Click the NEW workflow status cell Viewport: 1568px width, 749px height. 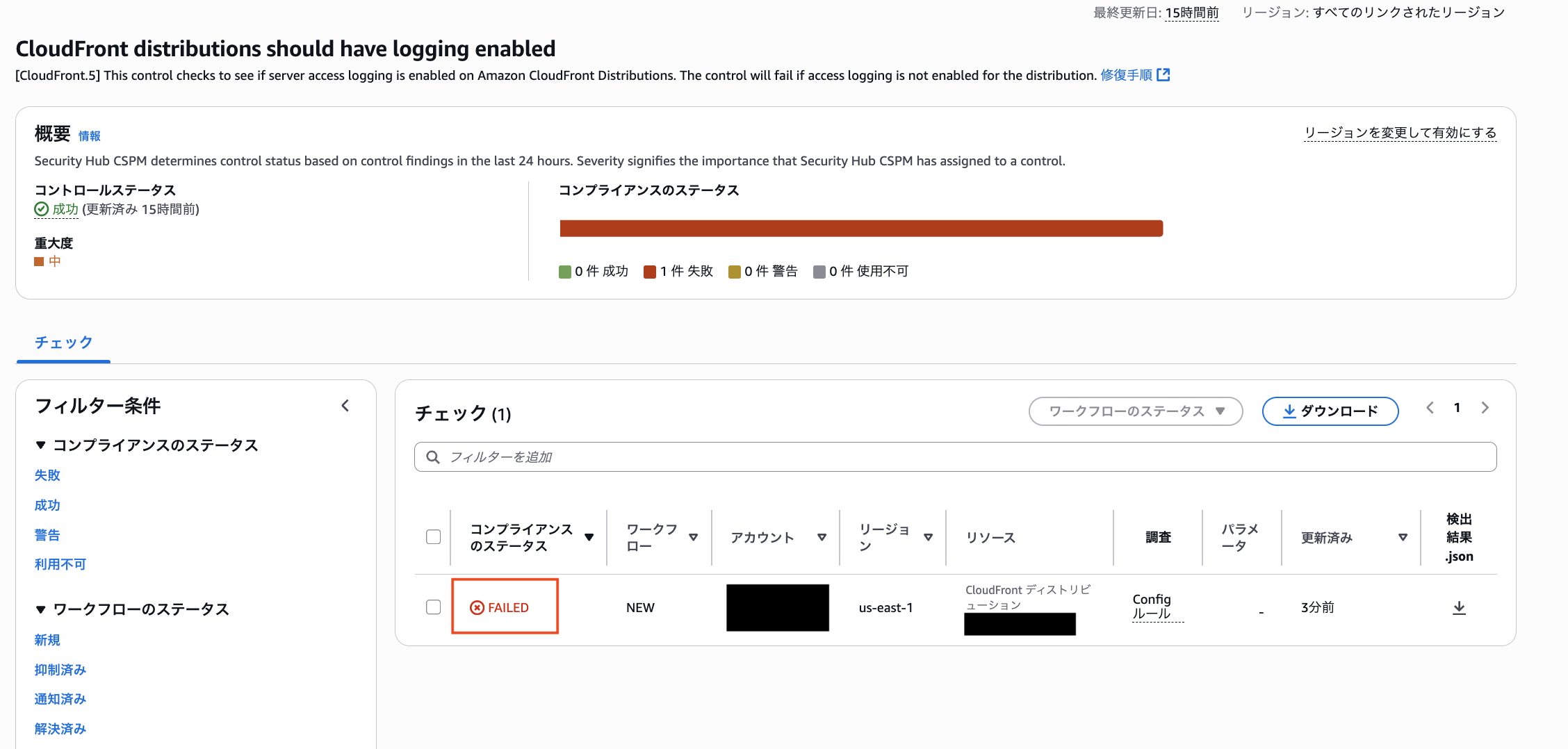640,608
